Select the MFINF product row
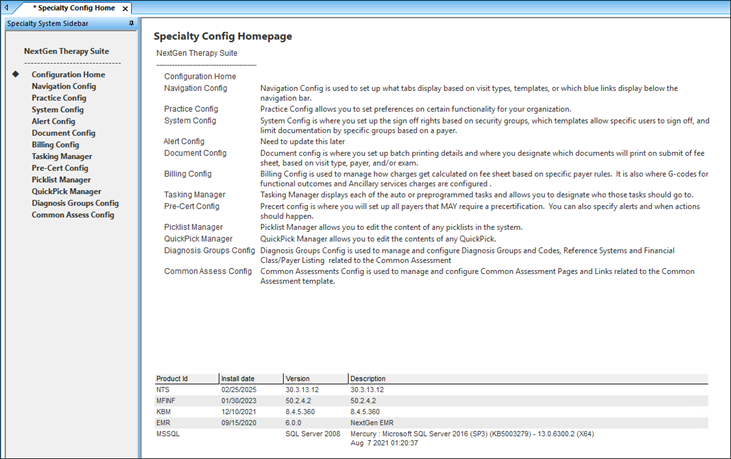The width and height of the screenshot is (731, 459). click(431, 401)
